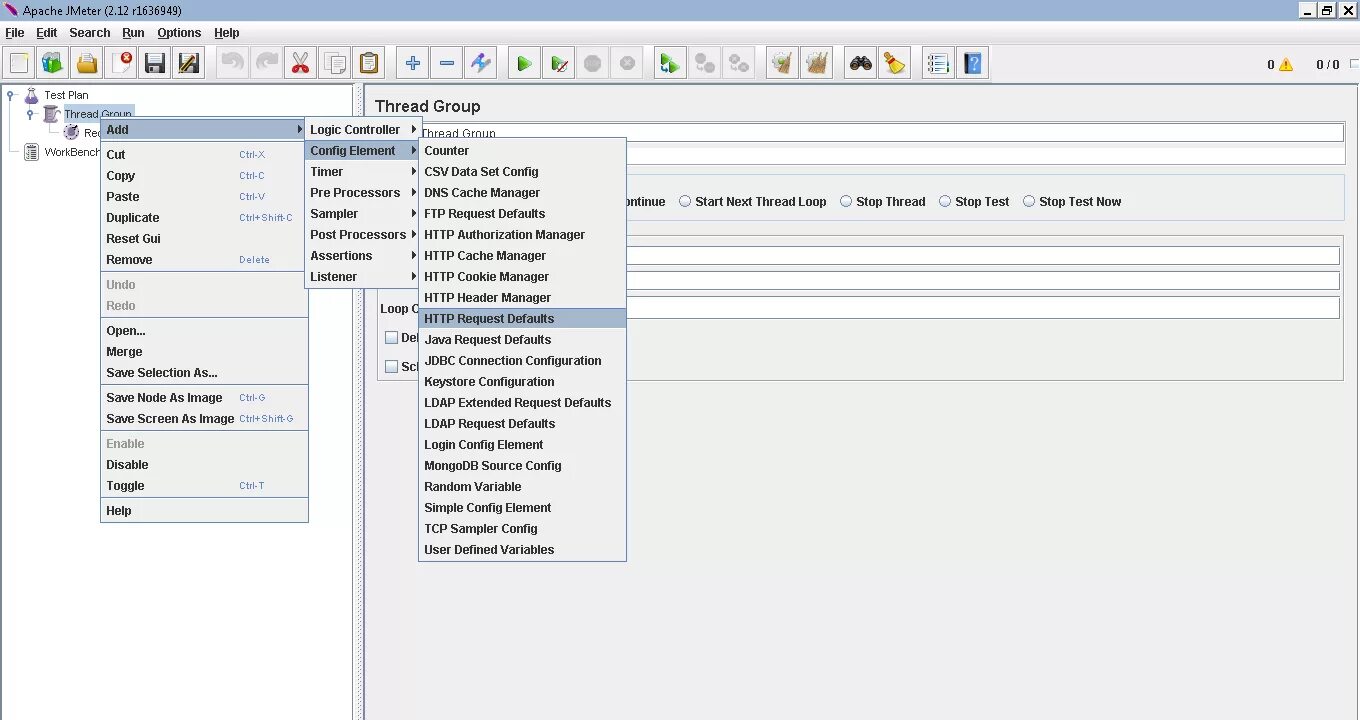Screen dimensions: 1360x720
Task: Click the Thread Group name input field
Action: pyautogui.click(x=881, y=133)
